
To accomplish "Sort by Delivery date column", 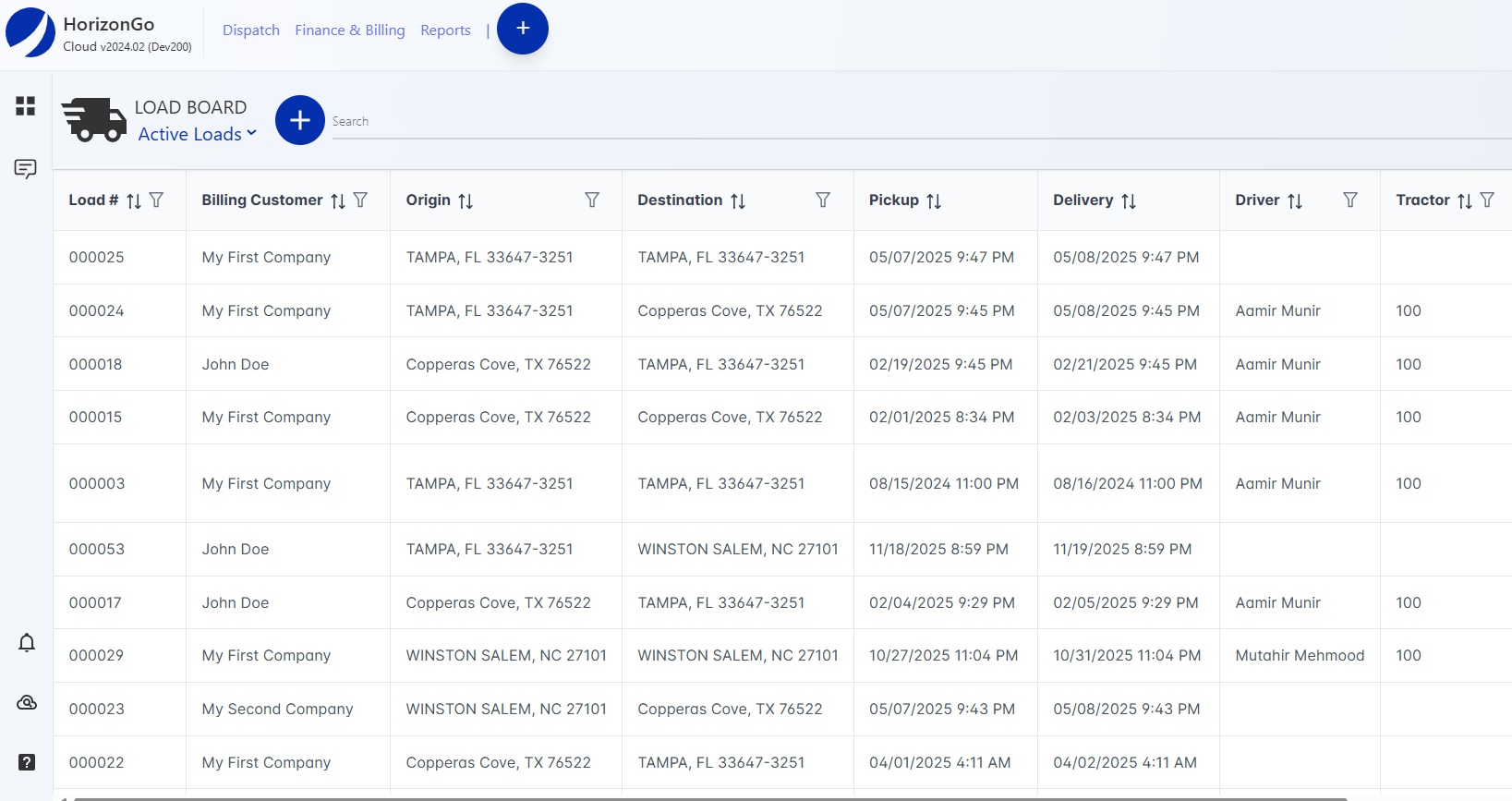I will pyautogui.click(x=1129, y=201).
